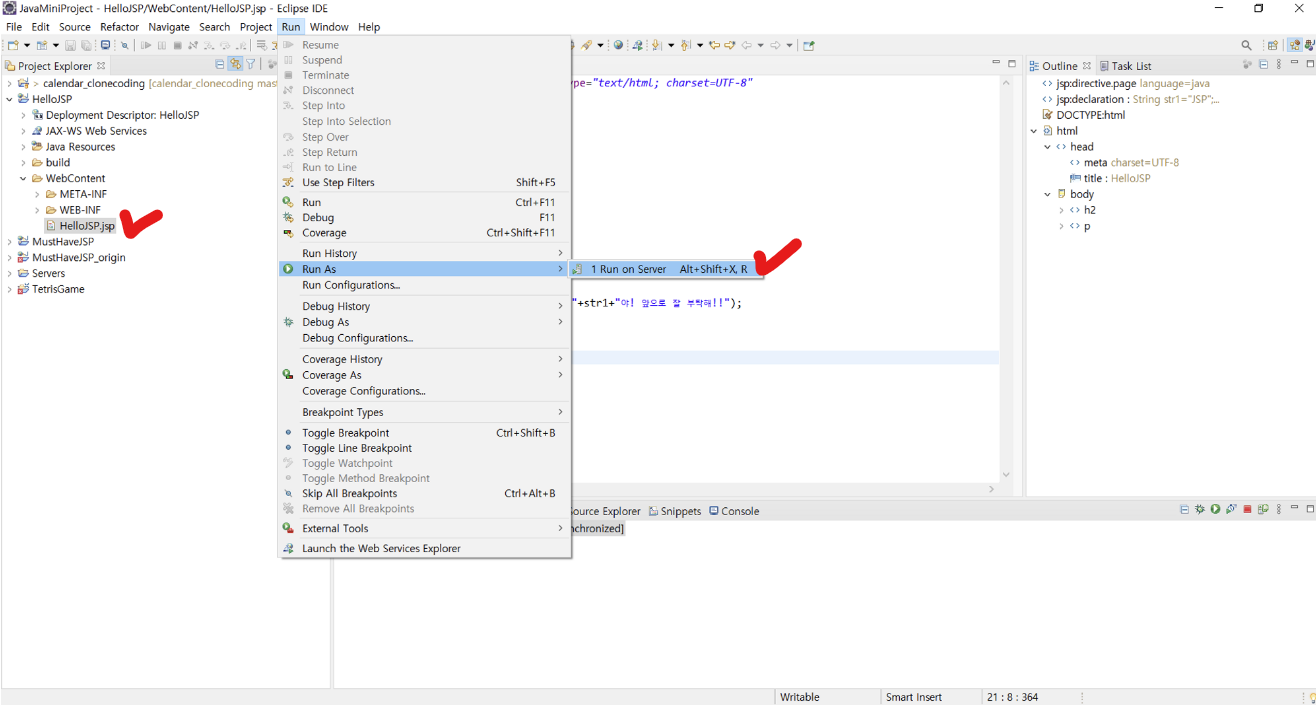The image size is (1316, 705).
Task: Click Open Perspective toolbar icon
Action: click(1273, 45)
